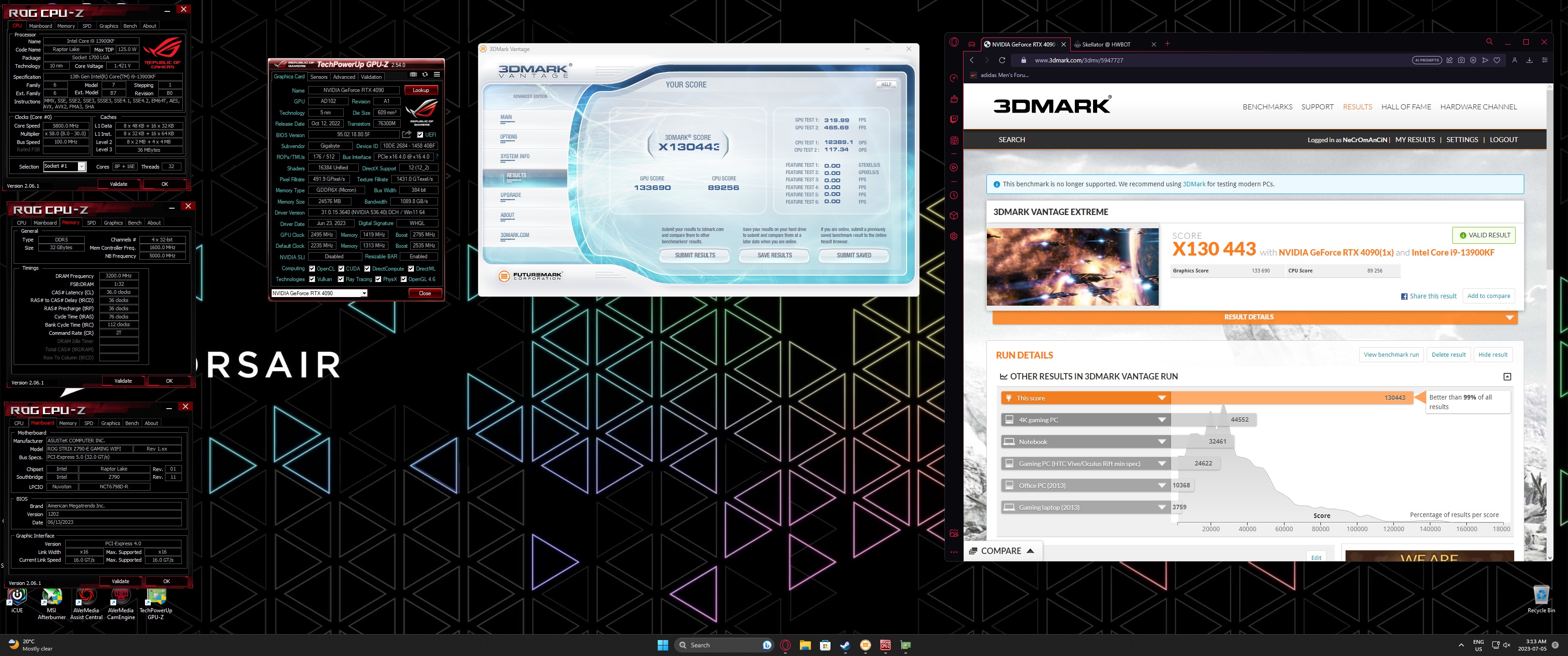Click the Windows Start button
The image size is (1568, 656).
[663, 645]
